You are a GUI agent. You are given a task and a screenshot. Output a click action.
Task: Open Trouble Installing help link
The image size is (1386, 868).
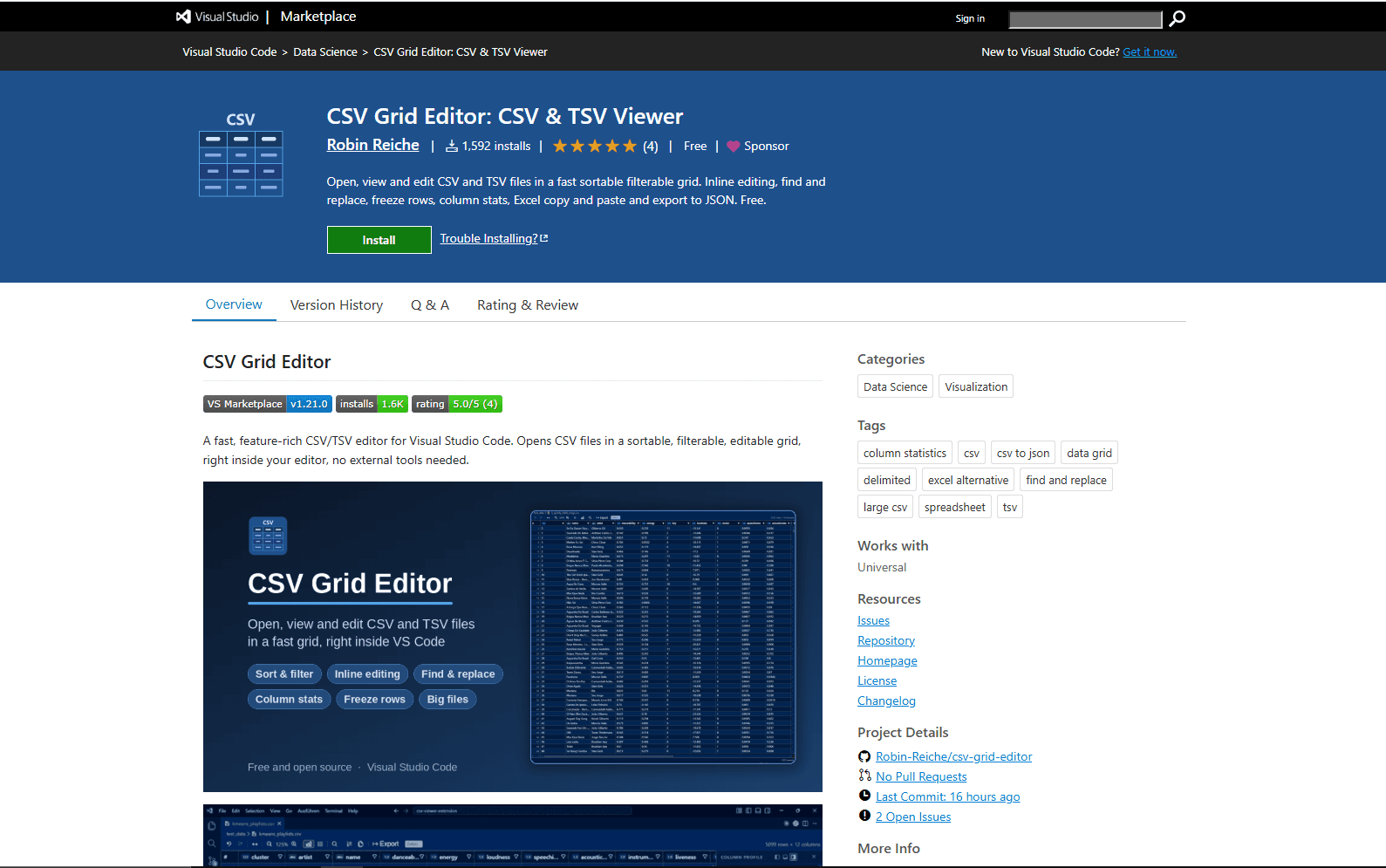pyautogui.click(x=488, y=238)
